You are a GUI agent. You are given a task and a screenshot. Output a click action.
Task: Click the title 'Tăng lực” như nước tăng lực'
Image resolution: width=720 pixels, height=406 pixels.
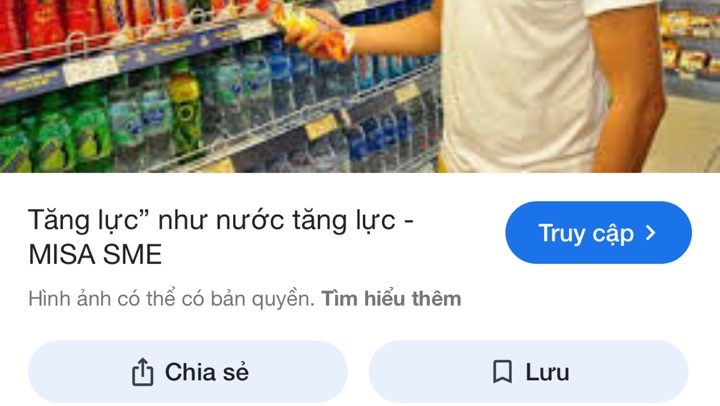(211, 220)
